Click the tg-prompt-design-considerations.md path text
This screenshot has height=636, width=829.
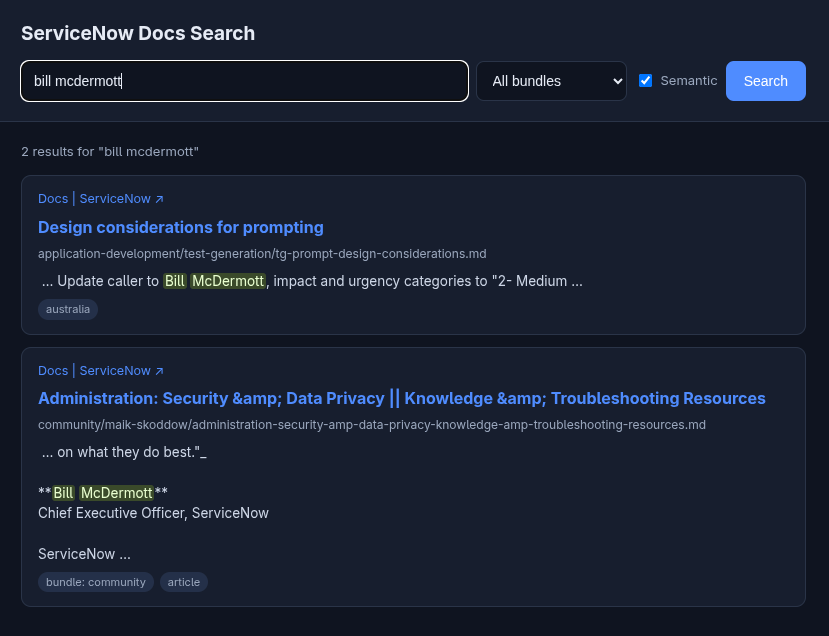262,254
